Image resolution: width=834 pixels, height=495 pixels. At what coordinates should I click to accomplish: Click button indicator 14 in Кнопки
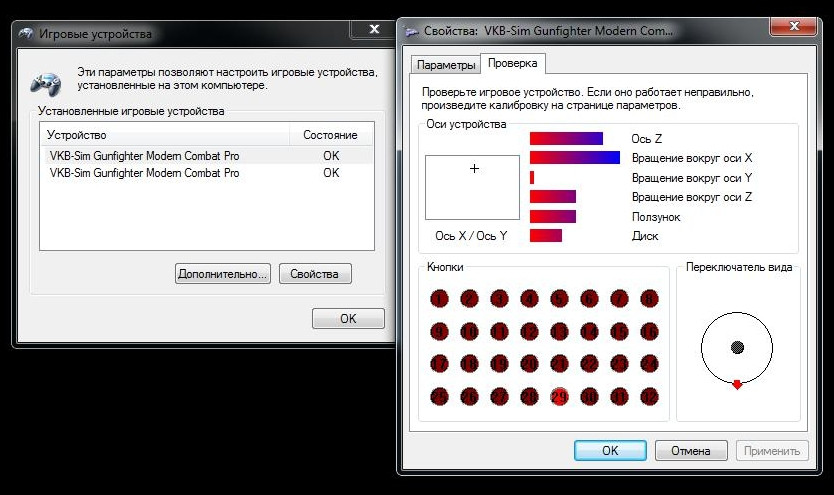[589, 332]
